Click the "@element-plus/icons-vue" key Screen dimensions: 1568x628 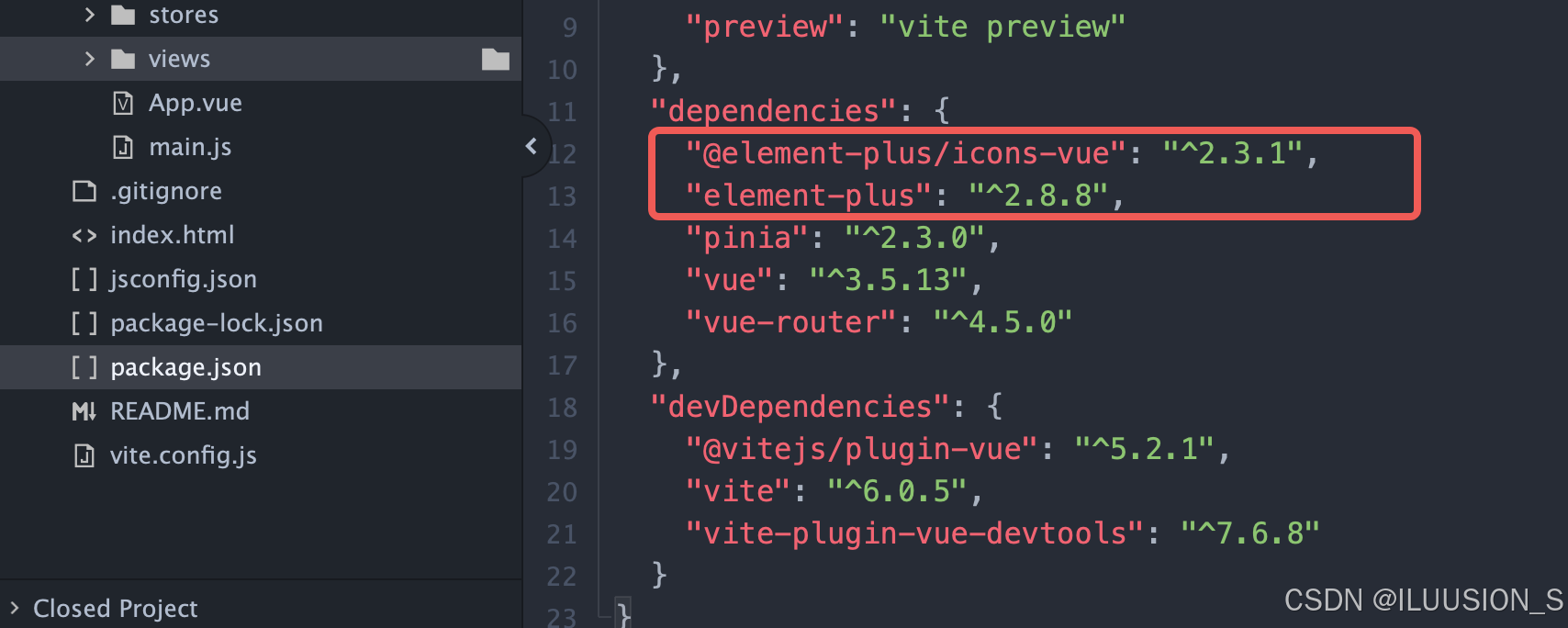pyautogui.click(x=904, y=154)
